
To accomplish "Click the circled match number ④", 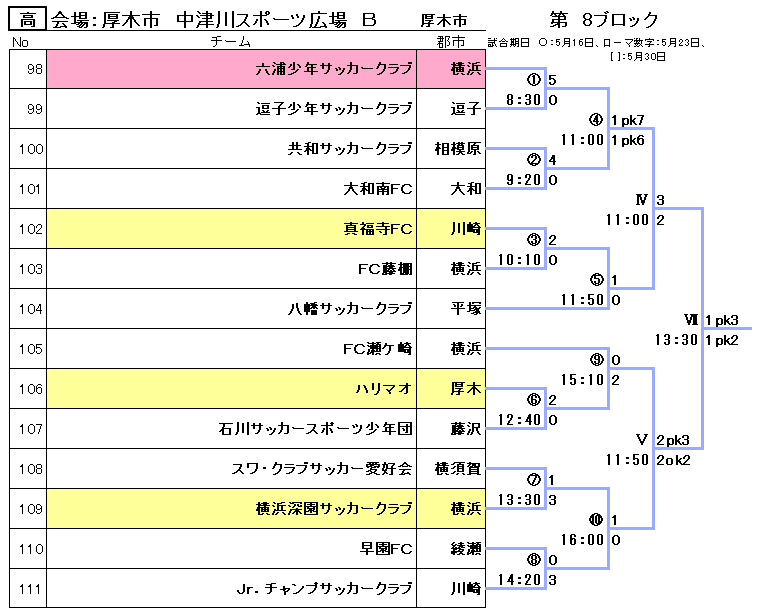I will [x=597, y=120].
